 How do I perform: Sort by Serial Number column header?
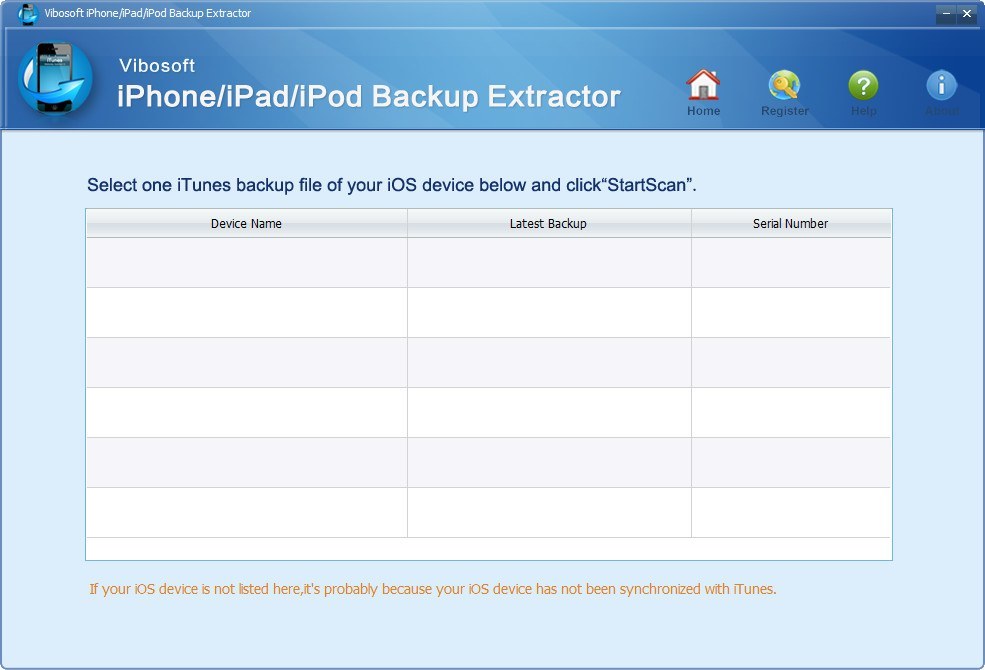(x=791, y=224)
